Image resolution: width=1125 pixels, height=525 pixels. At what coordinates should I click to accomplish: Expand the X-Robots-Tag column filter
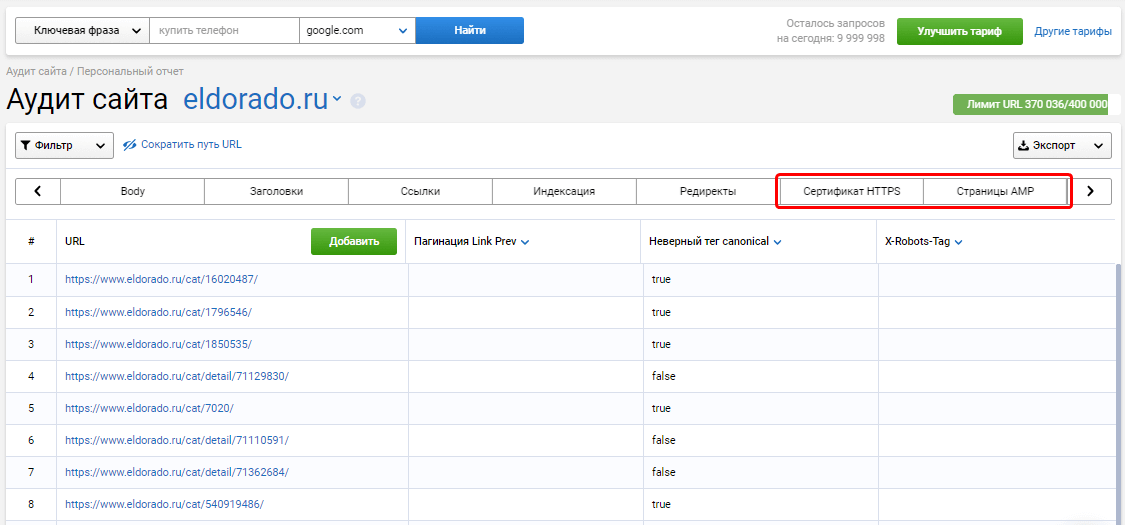[x=959, y=242]
